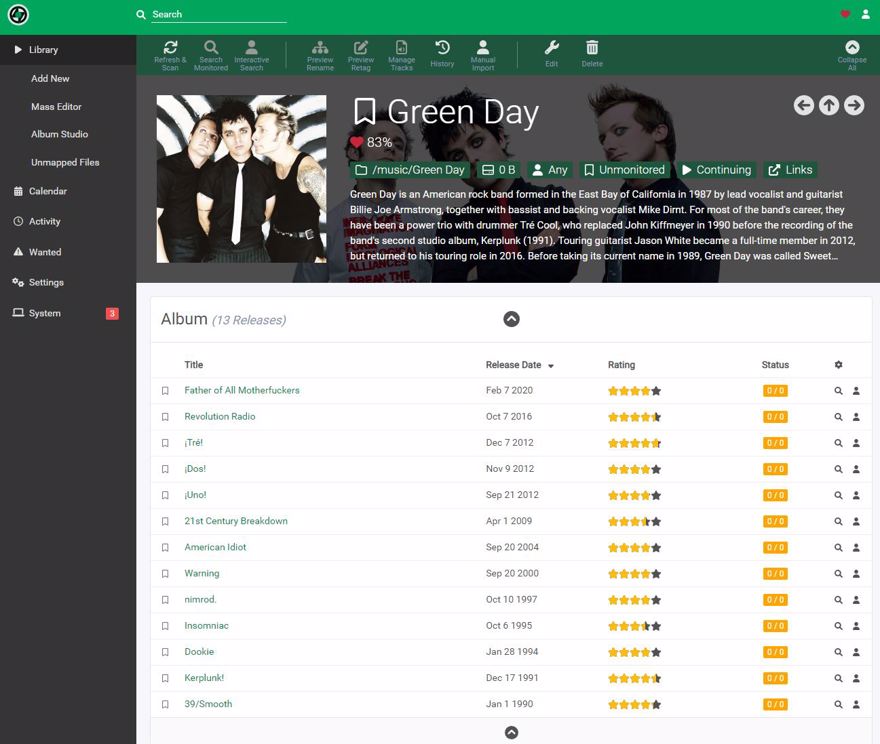Viewport: 880px width, 744px height.
Task: Interactive search for nimrod. album
Action: pos(856,600)
